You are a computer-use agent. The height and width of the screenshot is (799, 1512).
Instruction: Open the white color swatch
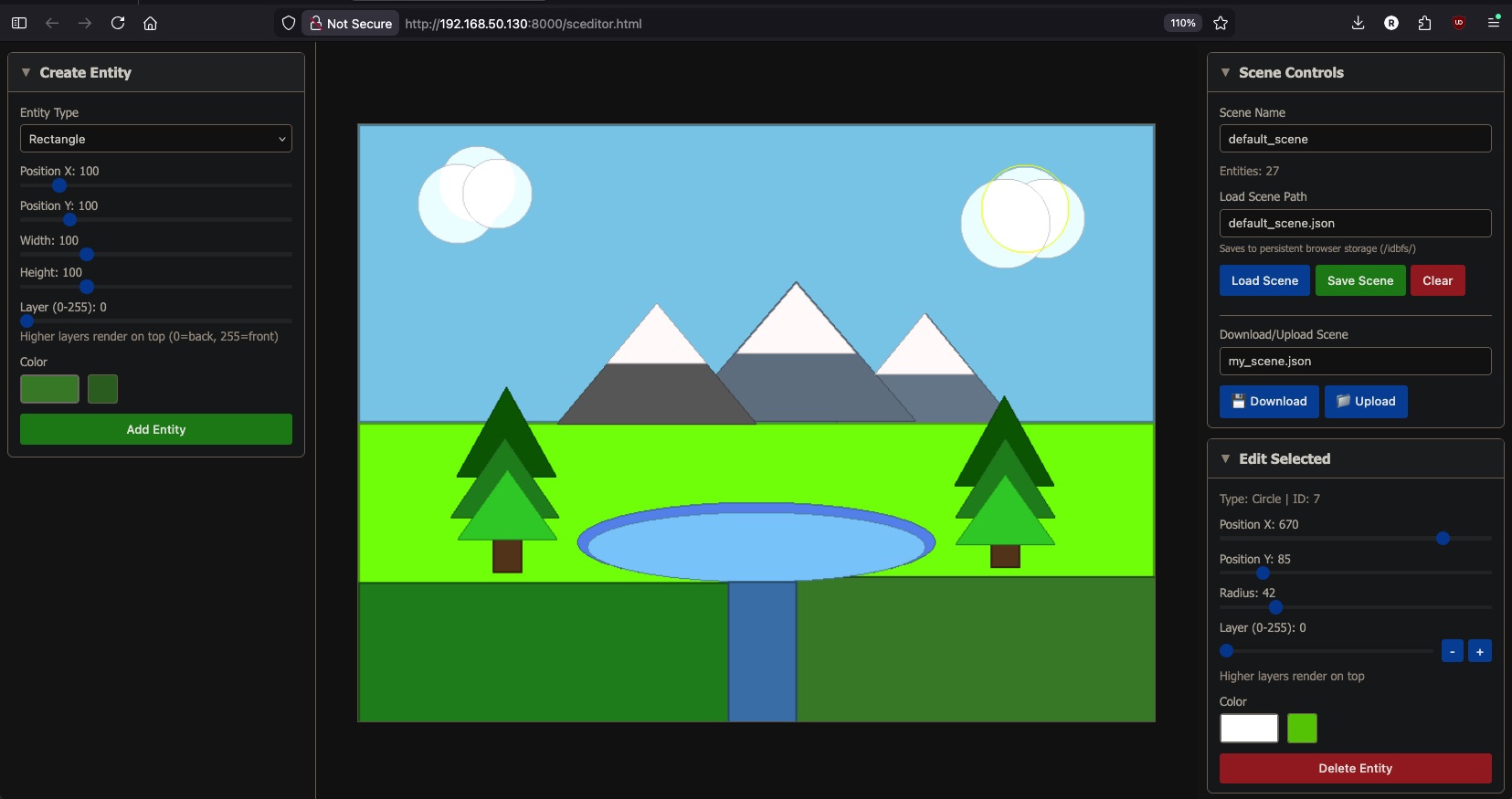pyautogui.click(x=1249, y=729)
